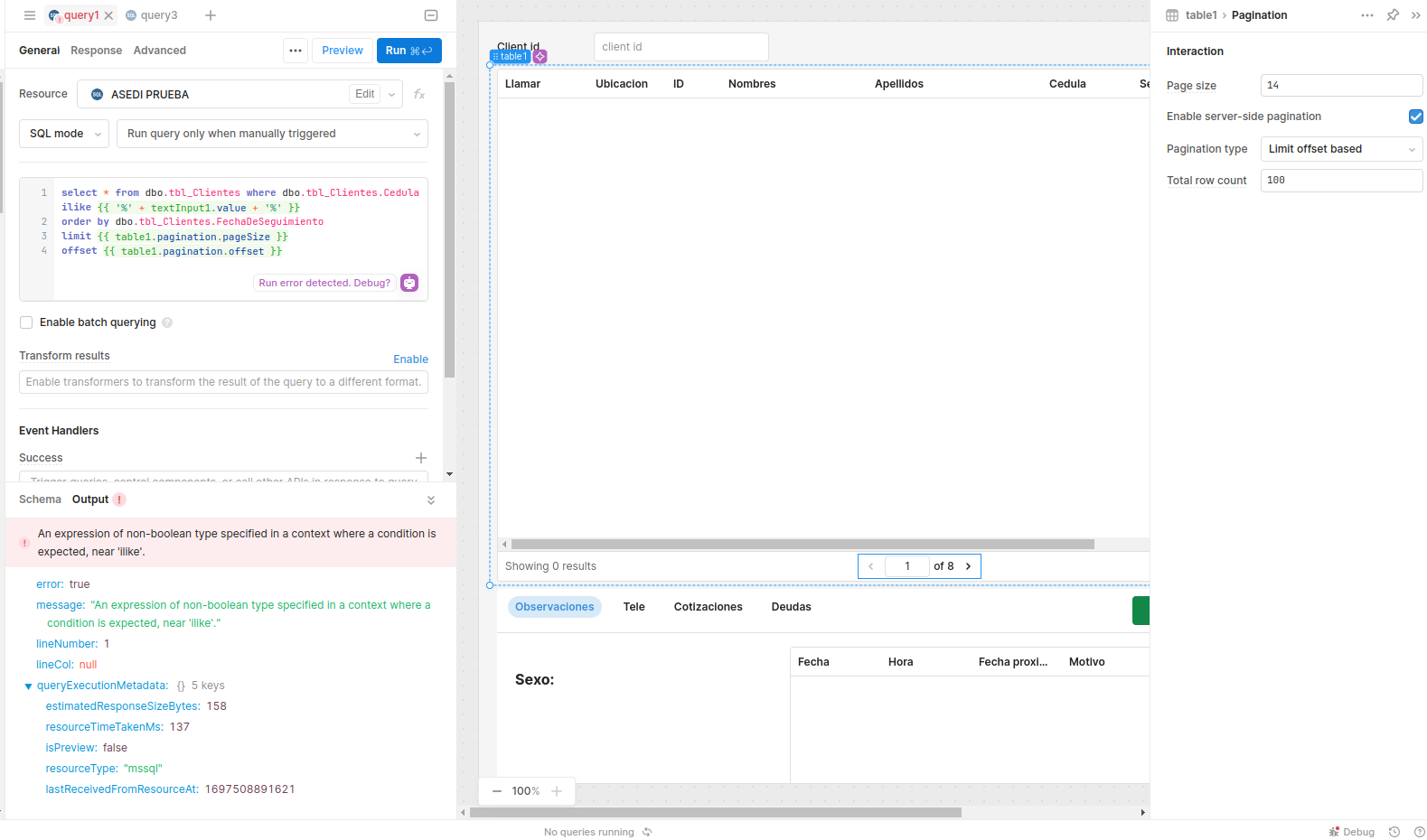1427x840 pixels.
Task: Run the query
Action: (x=409, y=51)
